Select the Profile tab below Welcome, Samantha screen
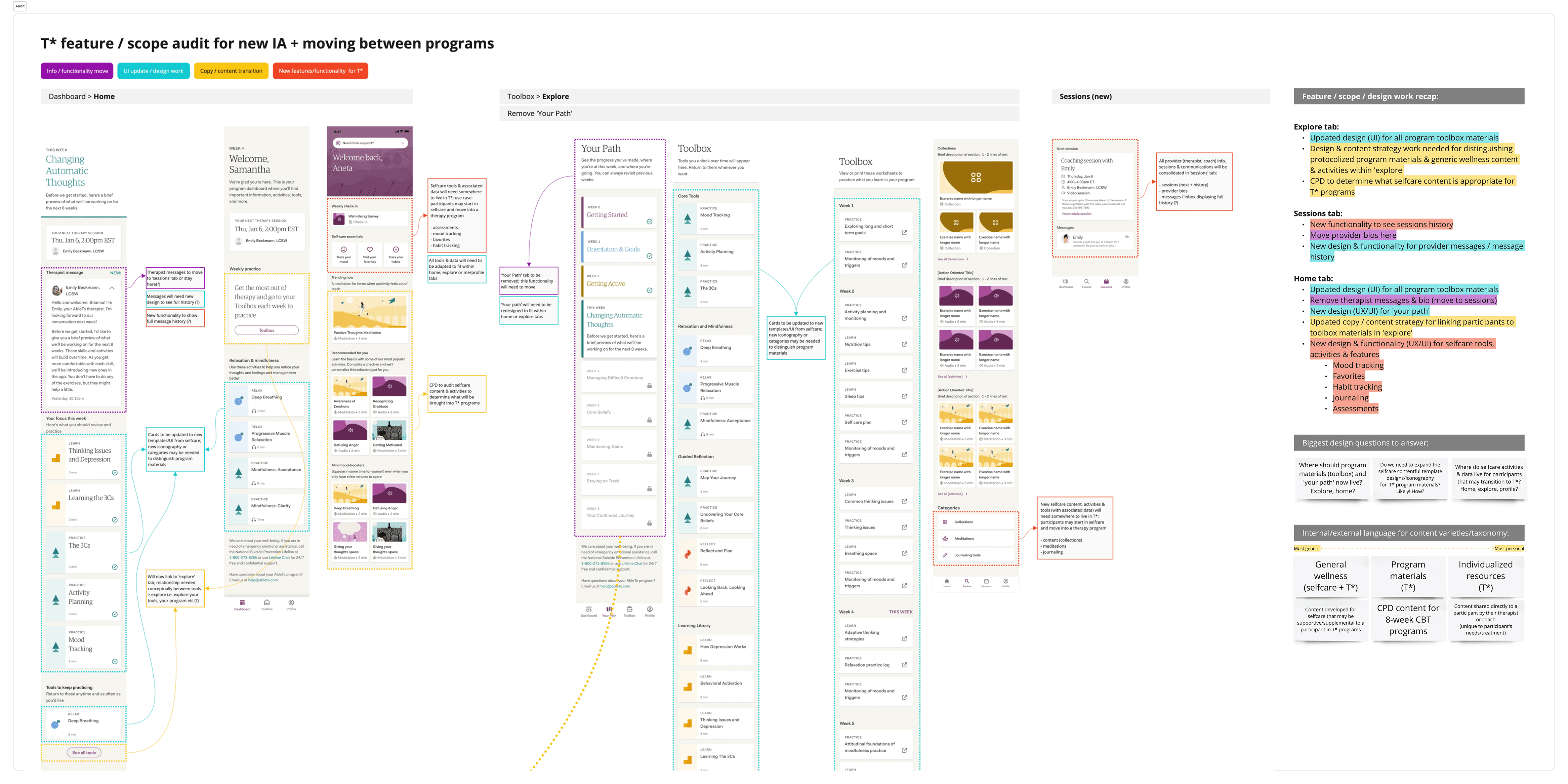 click(x=291, y=605)
